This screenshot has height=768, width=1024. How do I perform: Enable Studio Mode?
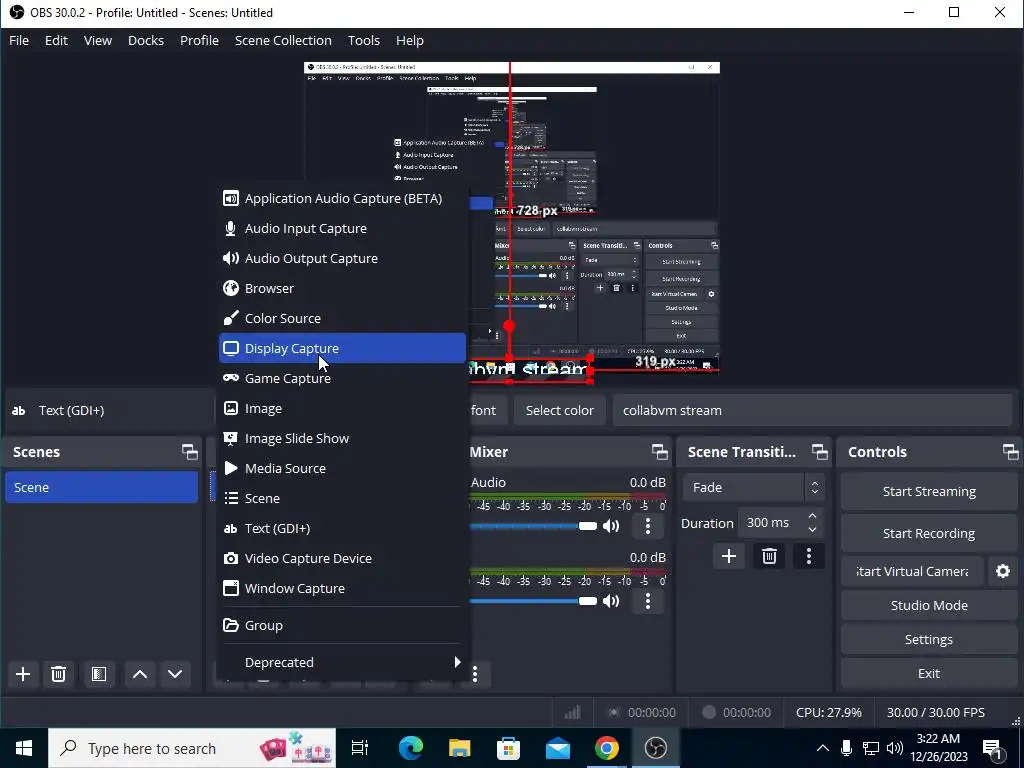tap(929, 605)
